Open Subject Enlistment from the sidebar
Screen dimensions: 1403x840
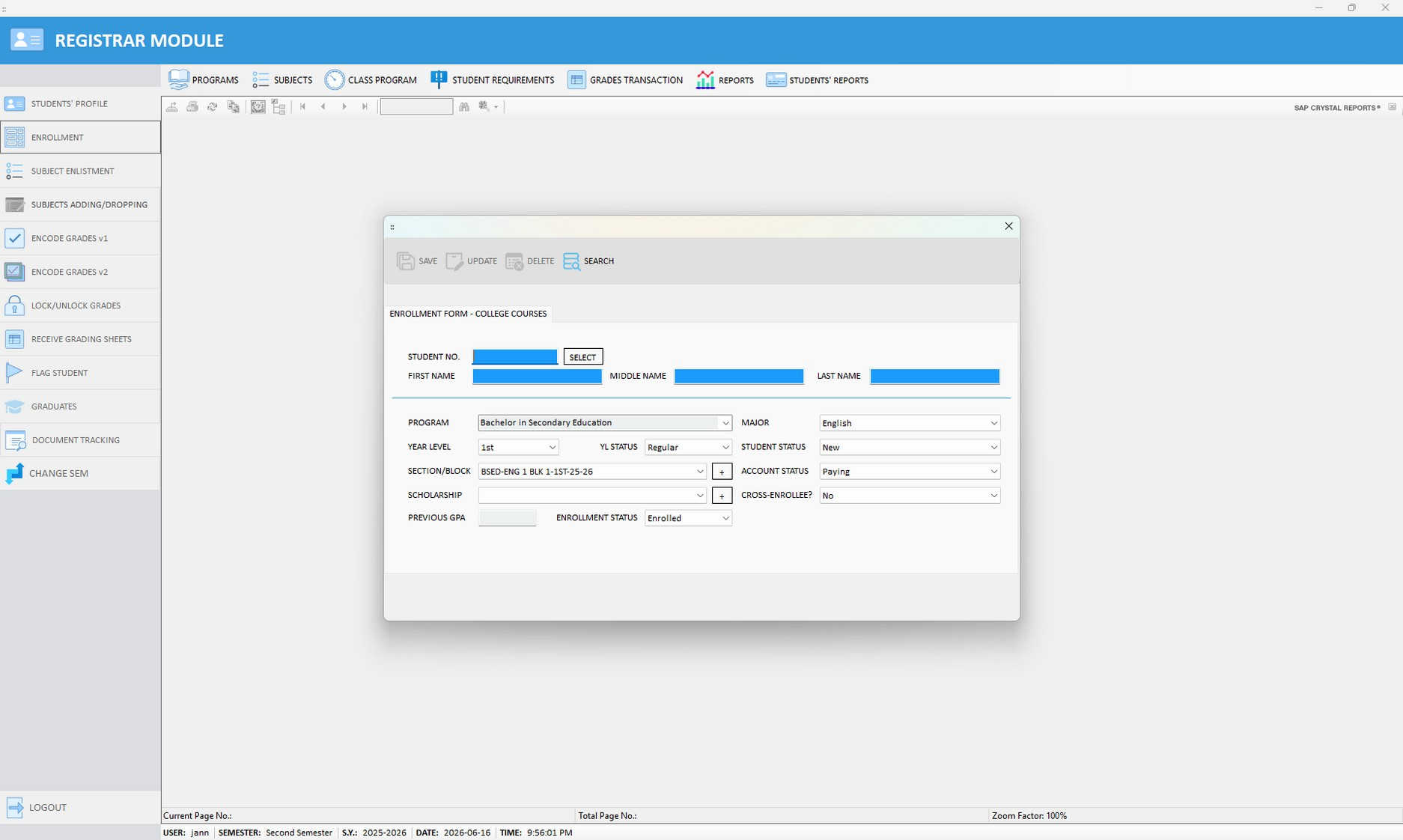click(x=80, y=171)
